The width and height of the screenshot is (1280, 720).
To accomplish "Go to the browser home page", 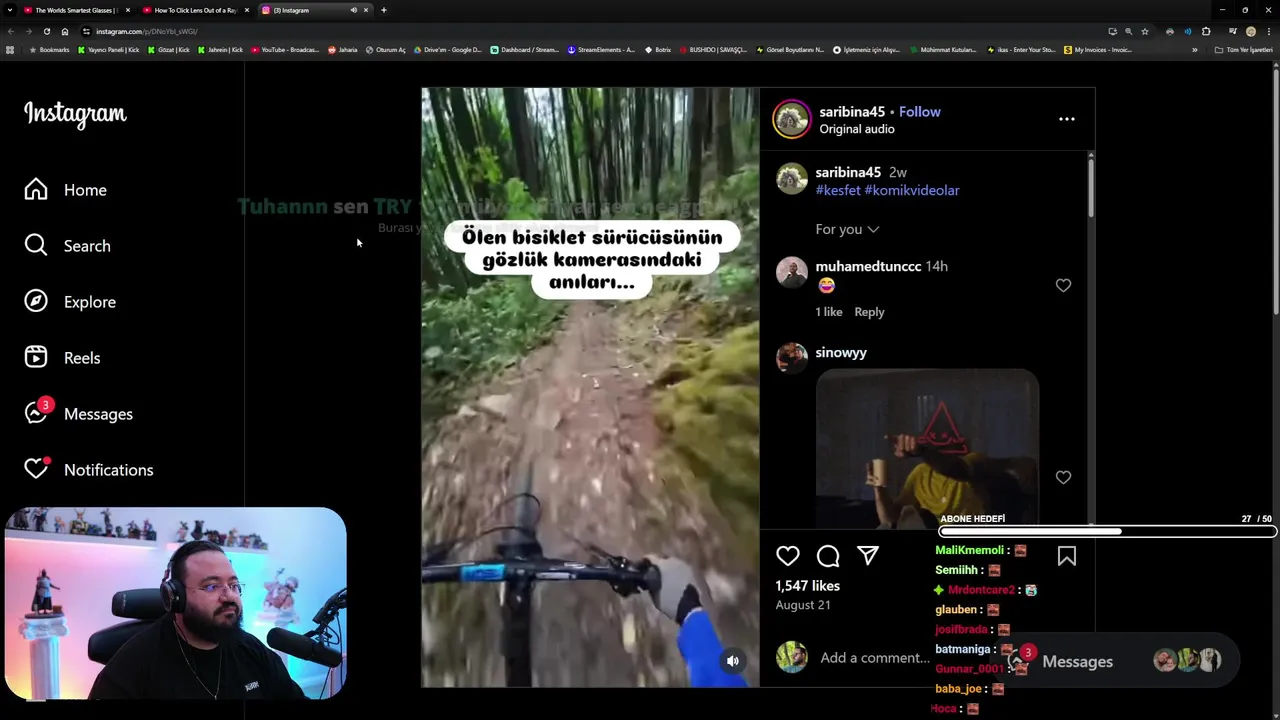I will pos(65,31).
